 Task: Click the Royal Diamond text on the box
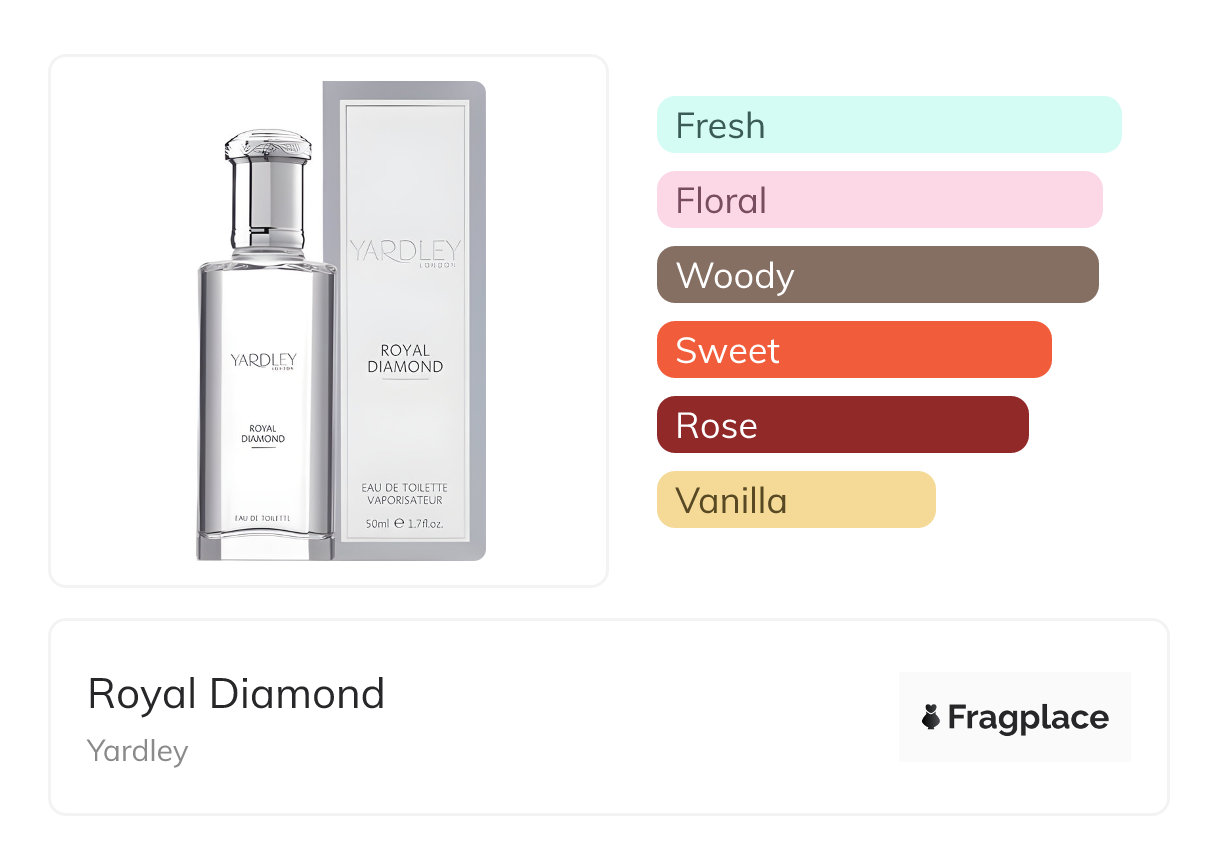[405, 358]
